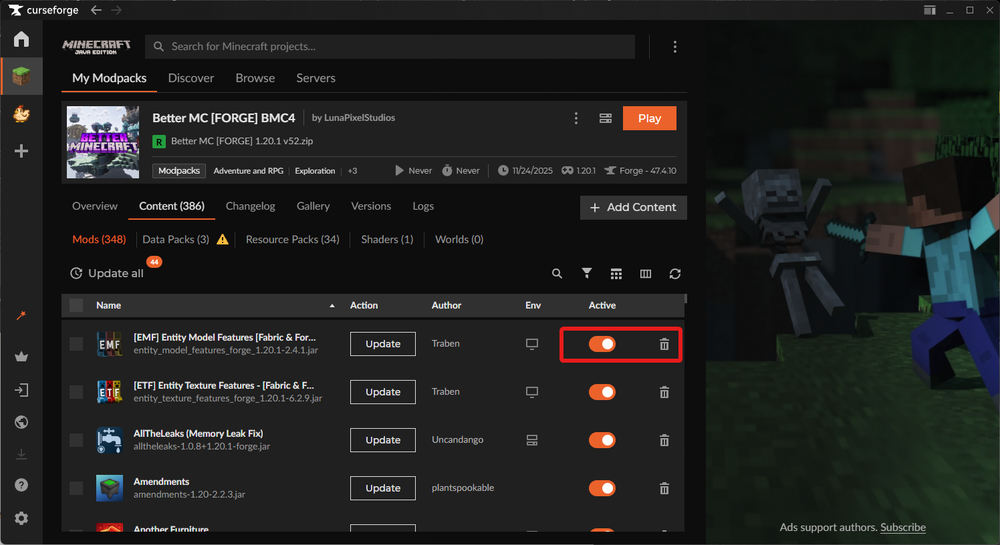Click the Better Minecraft modpack thumbnail

pos(103,143)
